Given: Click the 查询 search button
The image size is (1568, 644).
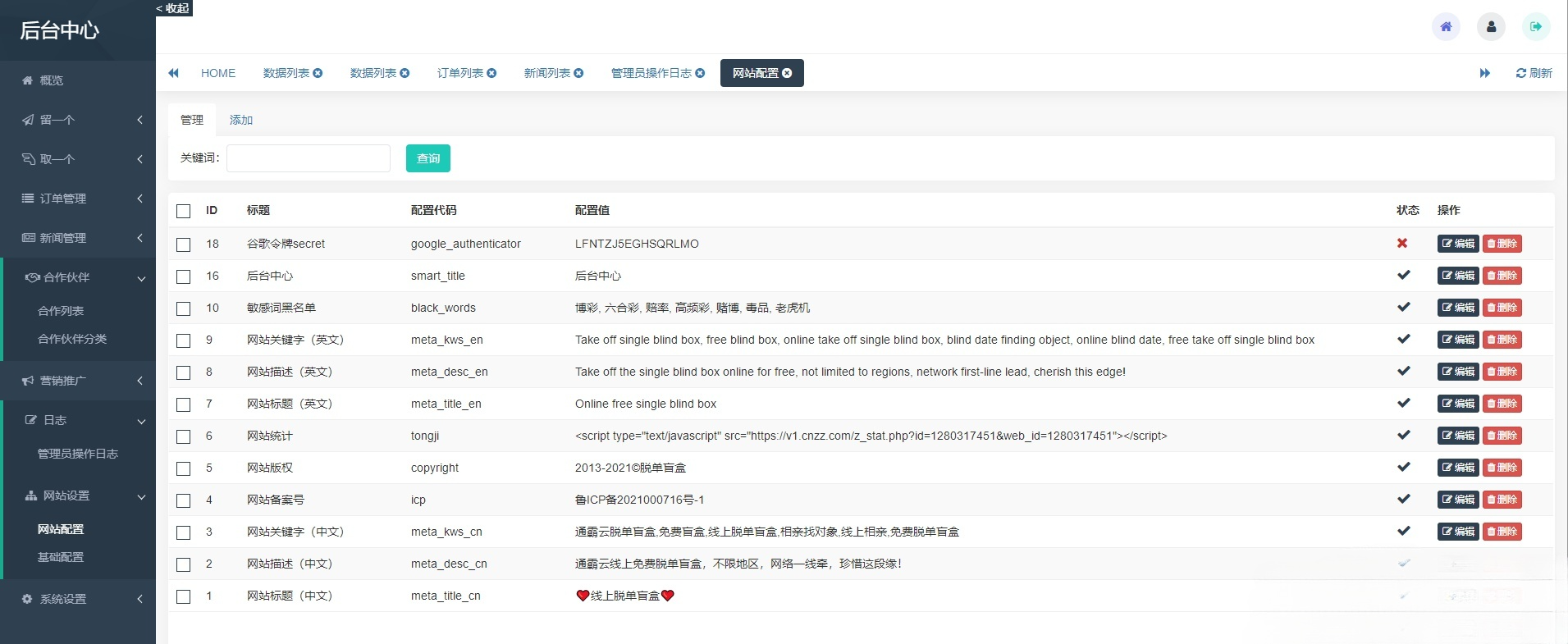Looking at the screenshot, I should (427, 158).
